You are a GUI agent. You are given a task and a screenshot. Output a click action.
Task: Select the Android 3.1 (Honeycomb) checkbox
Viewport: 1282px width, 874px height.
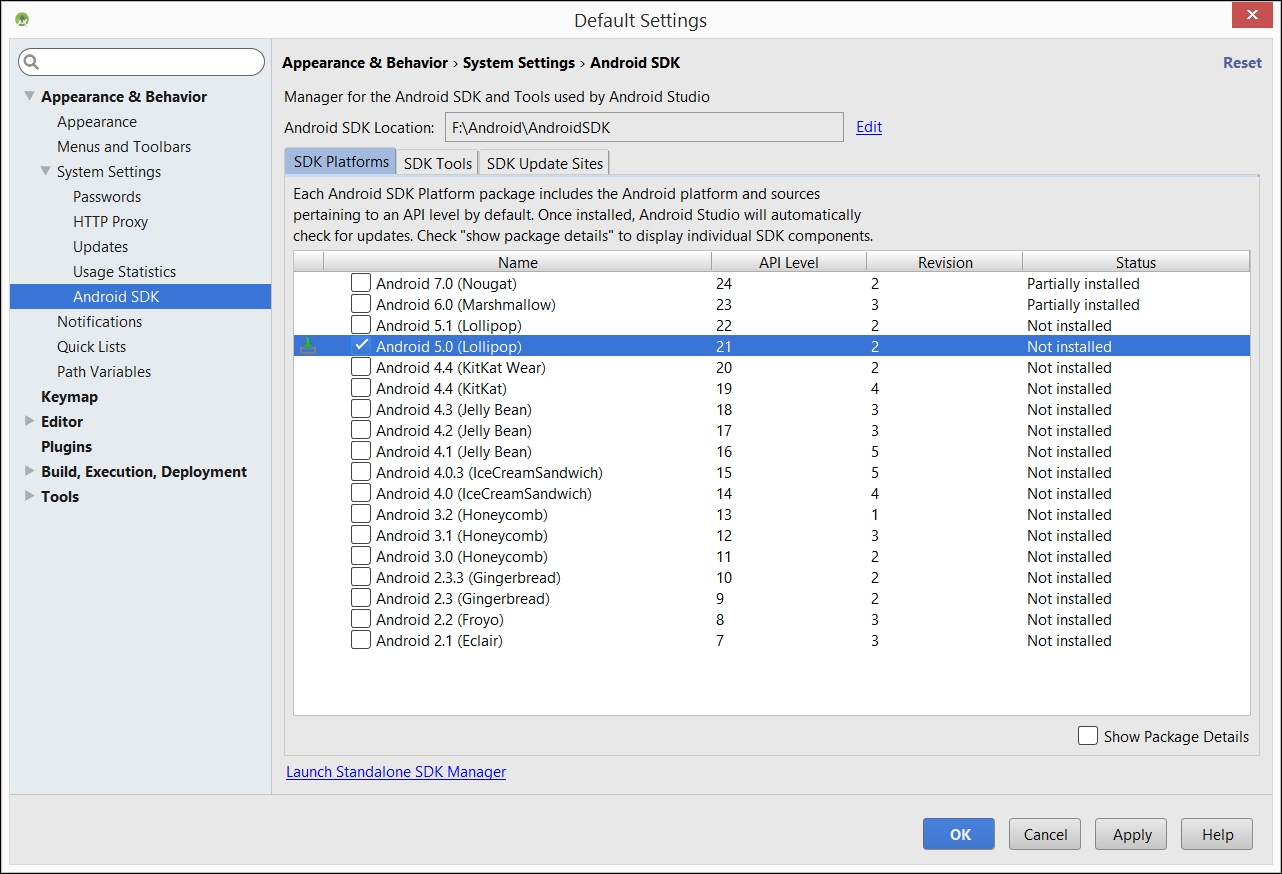[361, 535]
